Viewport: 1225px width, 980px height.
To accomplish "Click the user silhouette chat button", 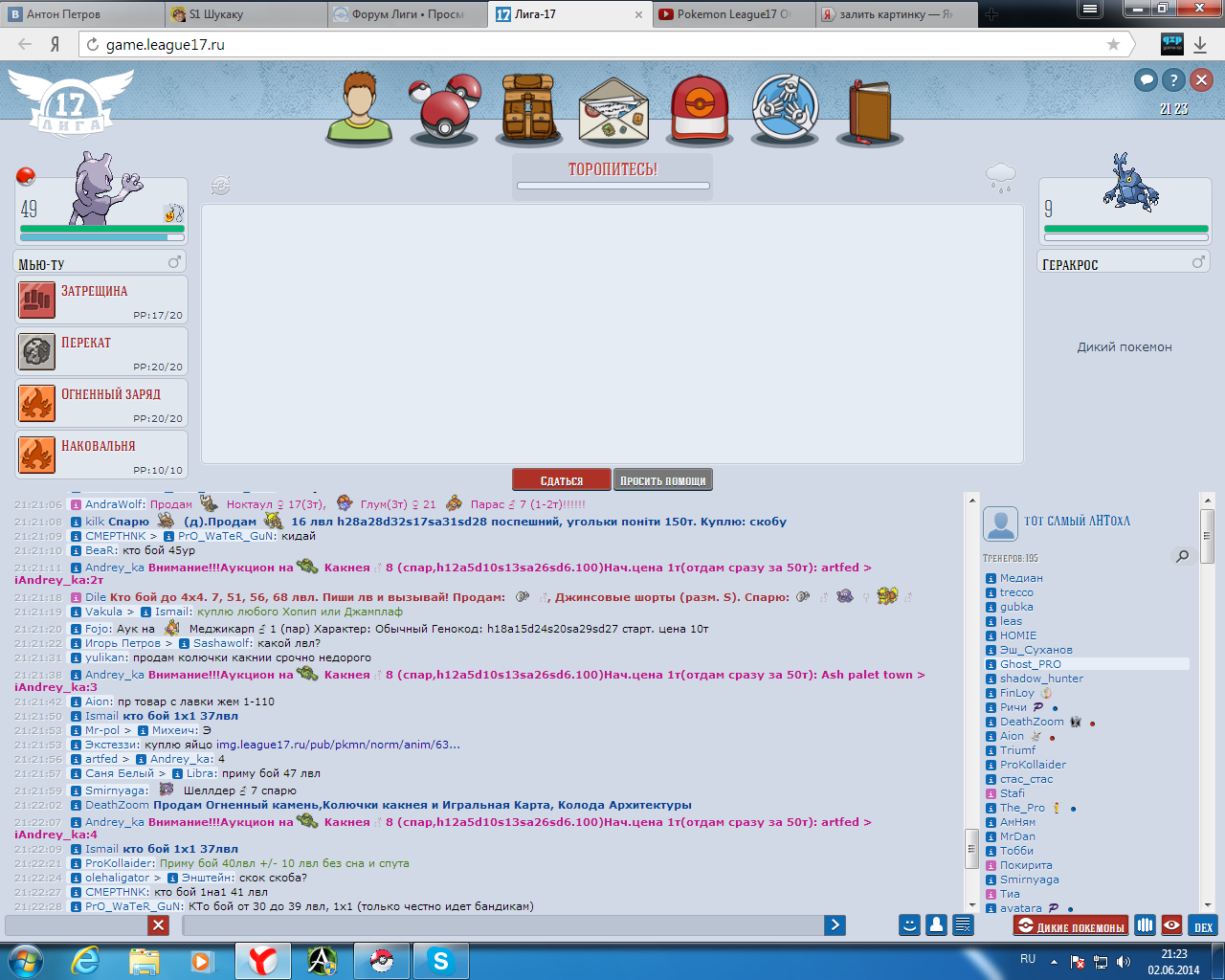I will pyautogui.click(x=936, y=924).
